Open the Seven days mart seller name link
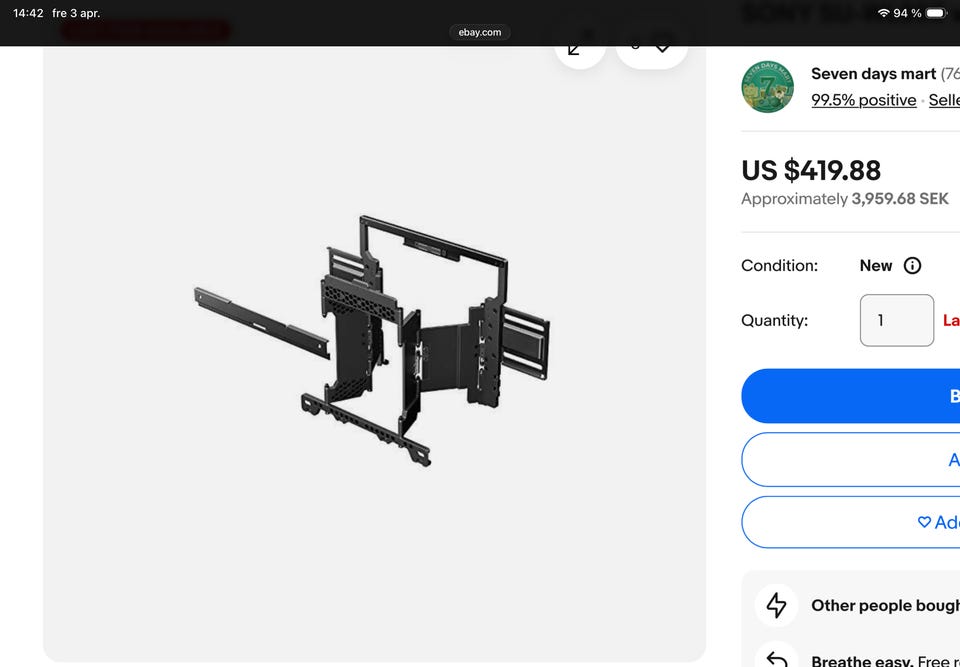960x667 pixels. (873, 73)
